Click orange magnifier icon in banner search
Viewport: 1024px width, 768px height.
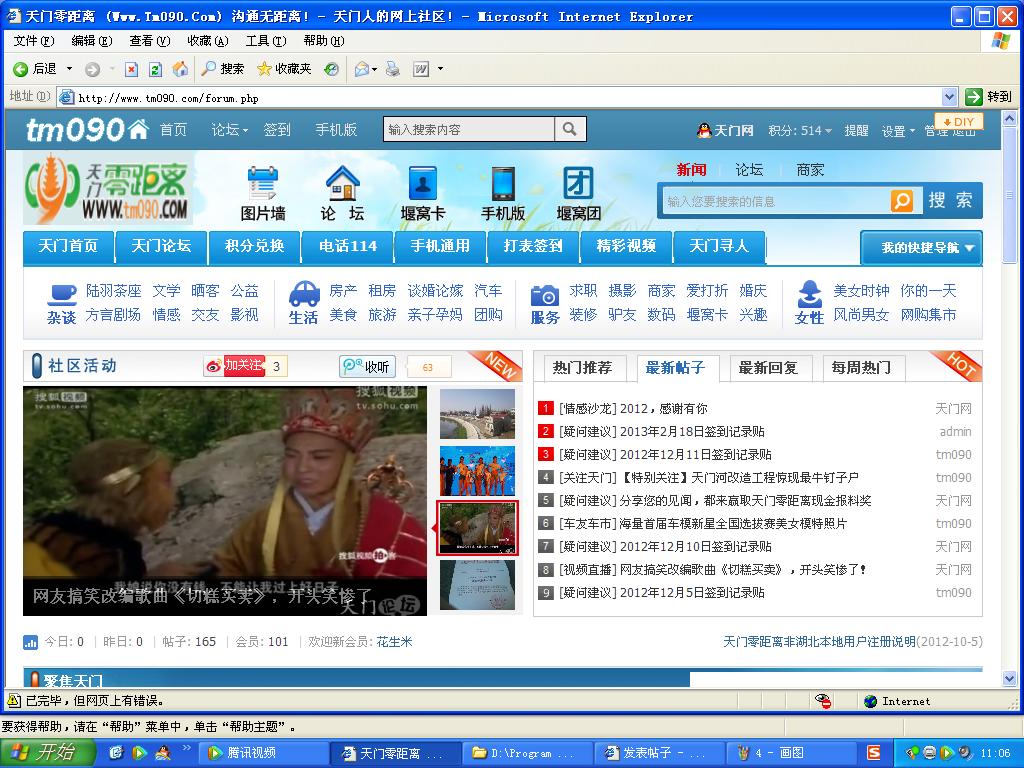(902, 200)
